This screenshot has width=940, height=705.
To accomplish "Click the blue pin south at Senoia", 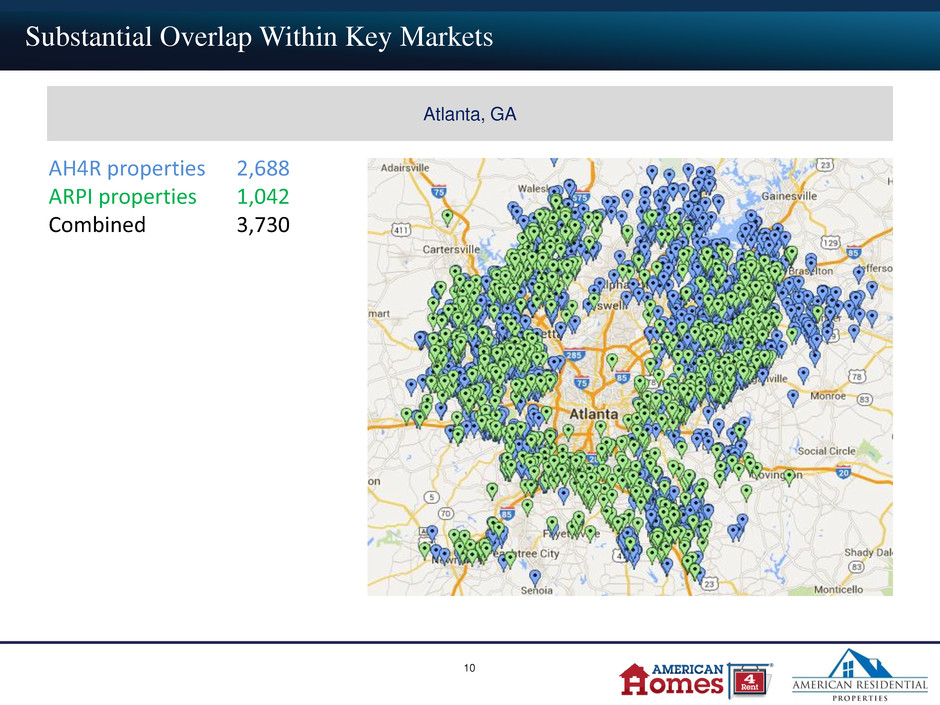I will coord(535,577).
